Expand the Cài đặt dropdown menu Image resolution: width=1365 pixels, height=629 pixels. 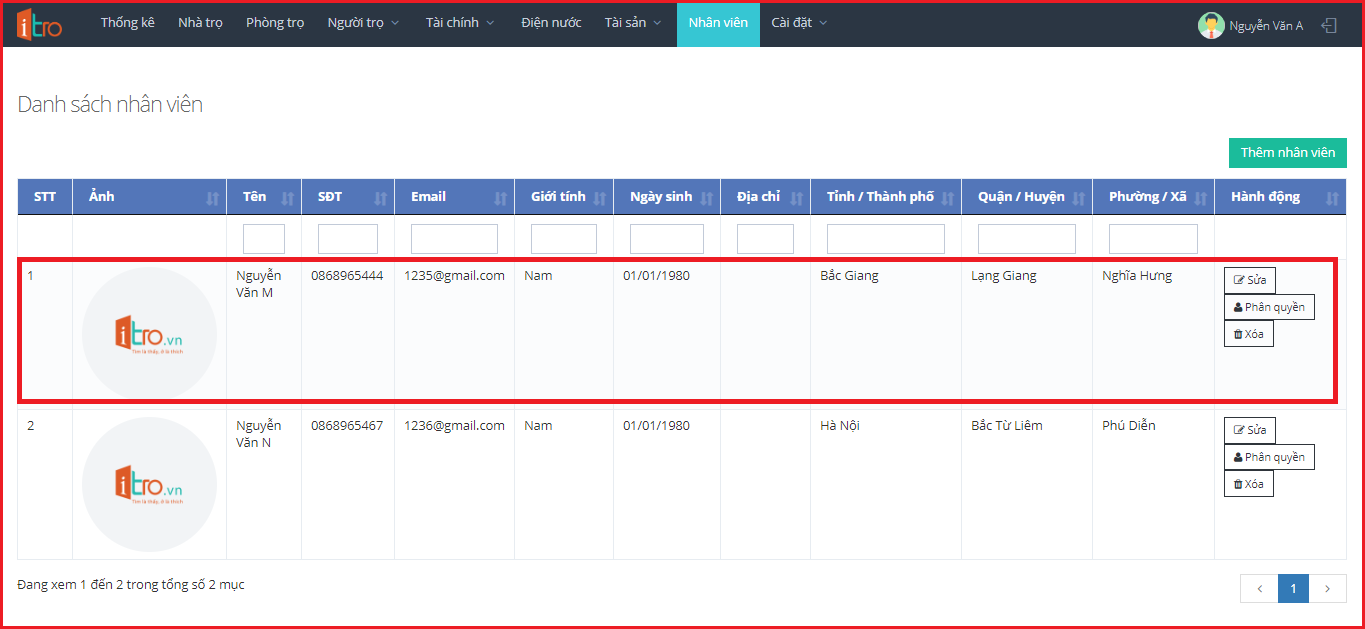click(799, 23)
